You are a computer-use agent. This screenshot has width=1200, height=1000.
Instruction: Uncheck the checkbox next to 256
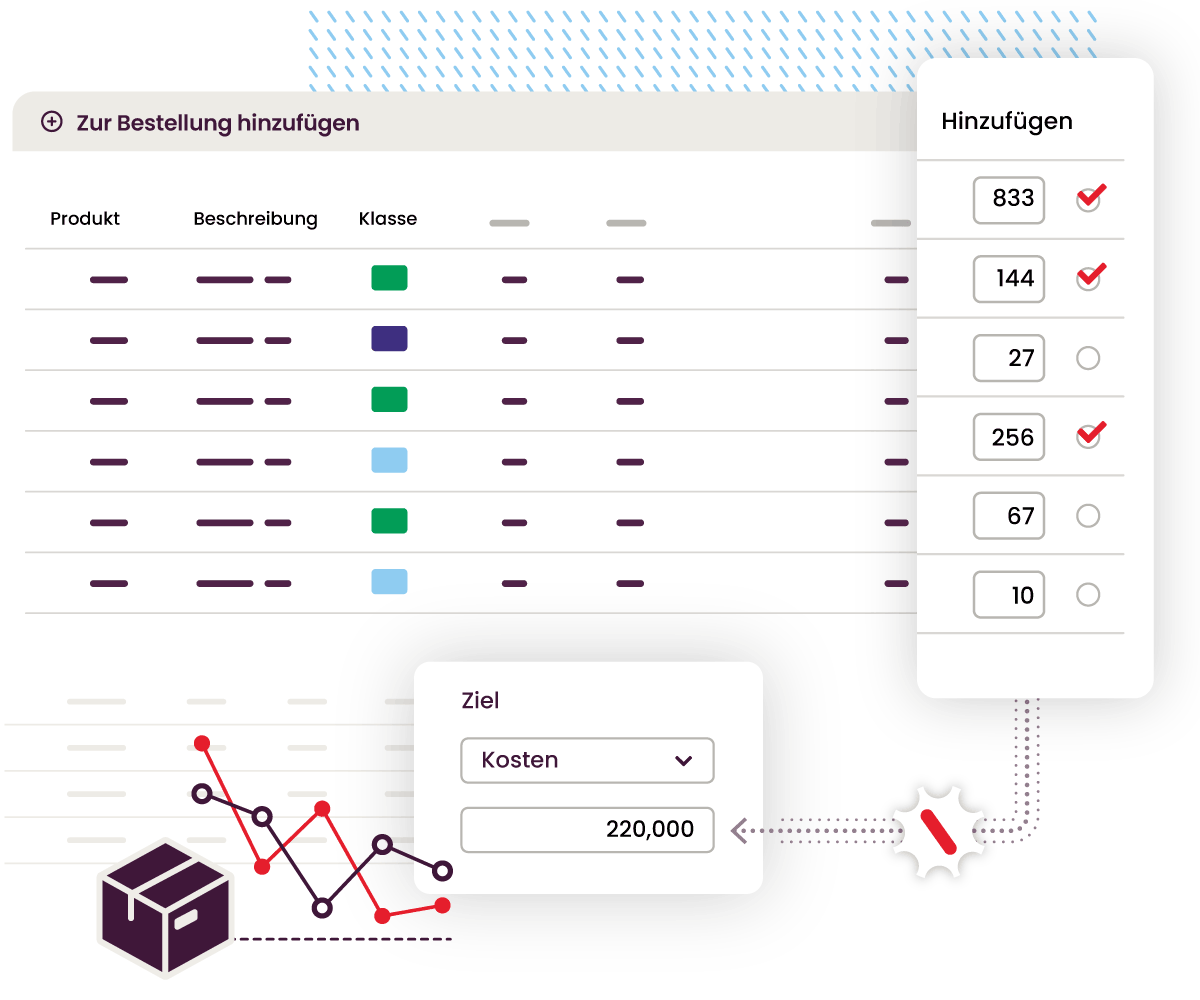click(1089, 436)
